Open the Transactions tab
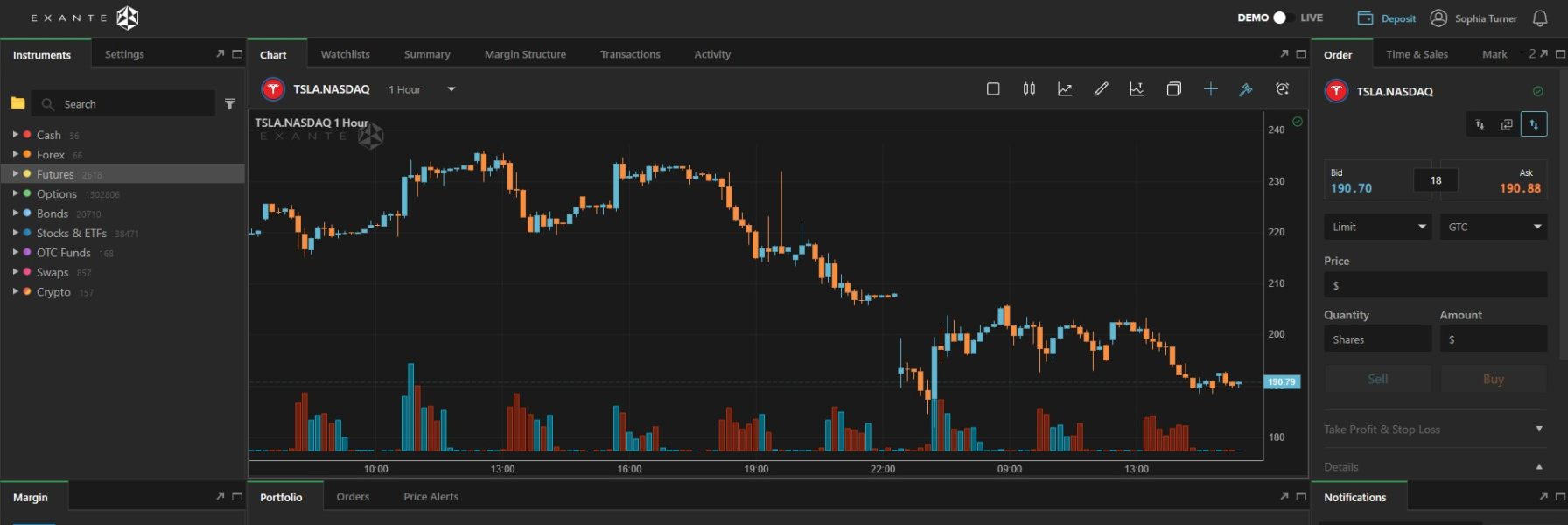The image size is (1568, 525). pyautogui.click(x=630, y=54)
